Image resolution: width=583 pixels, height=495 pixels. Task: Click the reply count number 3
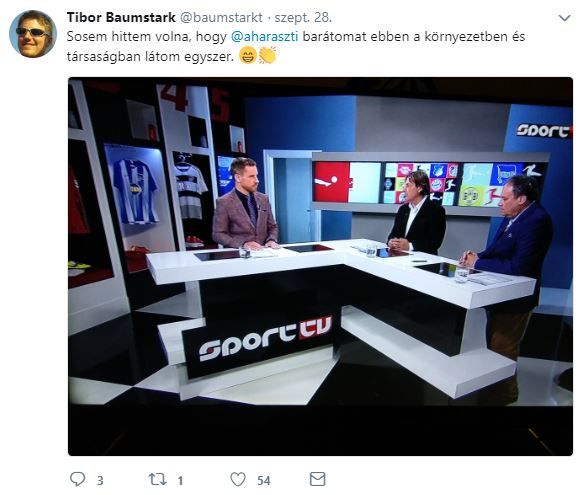tap(100, 480)
